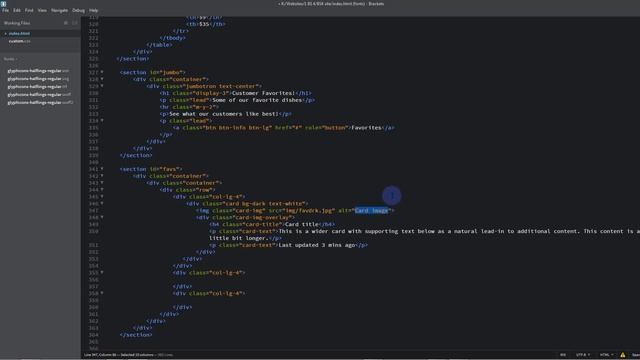Image resolution: width=640 pixels, height=360 pixels.
Task: Collapse fold arrow at line 358 col-lg-4
Action: [102, 293]
